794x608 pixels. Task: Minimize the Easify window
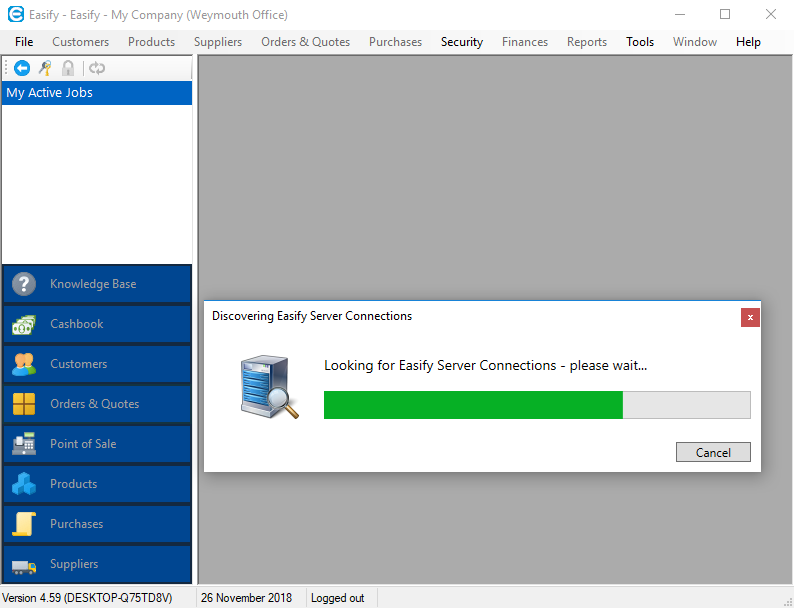pyautogui.click(x=680, y=14)
